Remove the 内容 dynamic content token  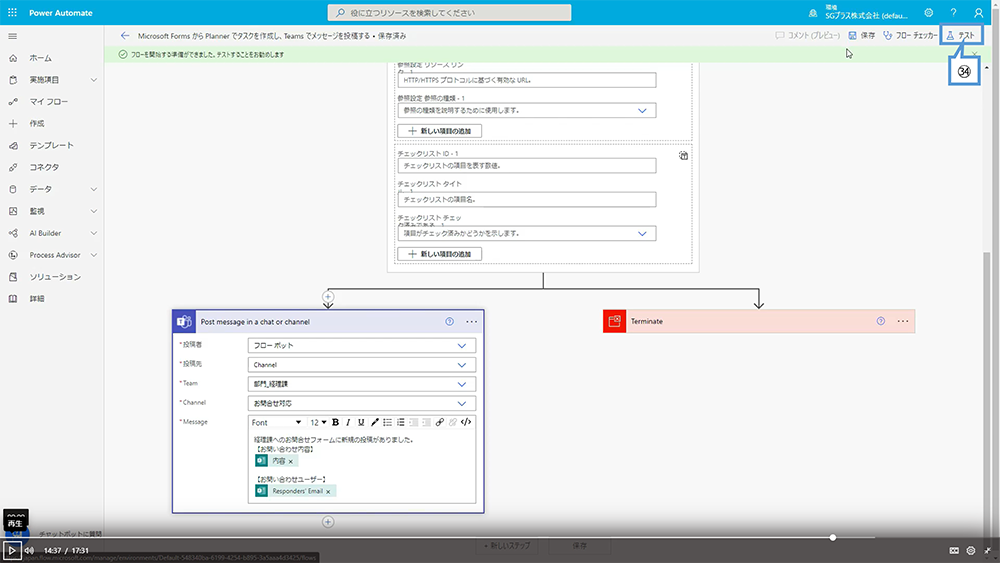pyautogui.click(x=291, y=461)
